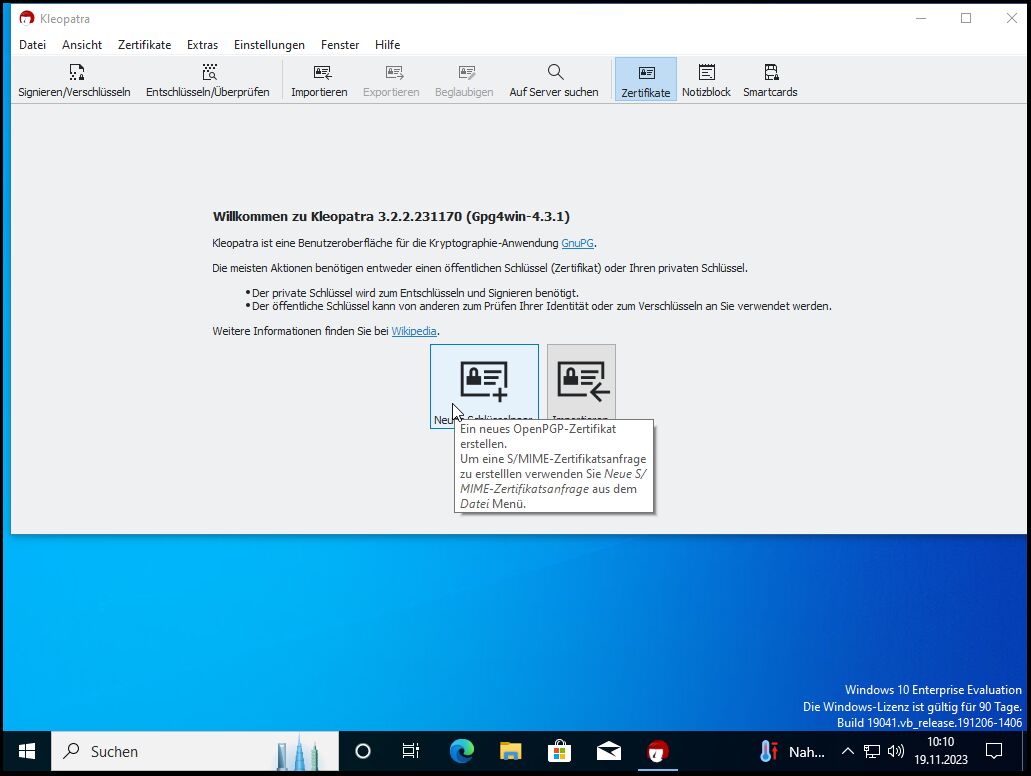The image size is (1031, 776).
Task: Open the Hilfe menu
Action: click(x=387, y=45)
